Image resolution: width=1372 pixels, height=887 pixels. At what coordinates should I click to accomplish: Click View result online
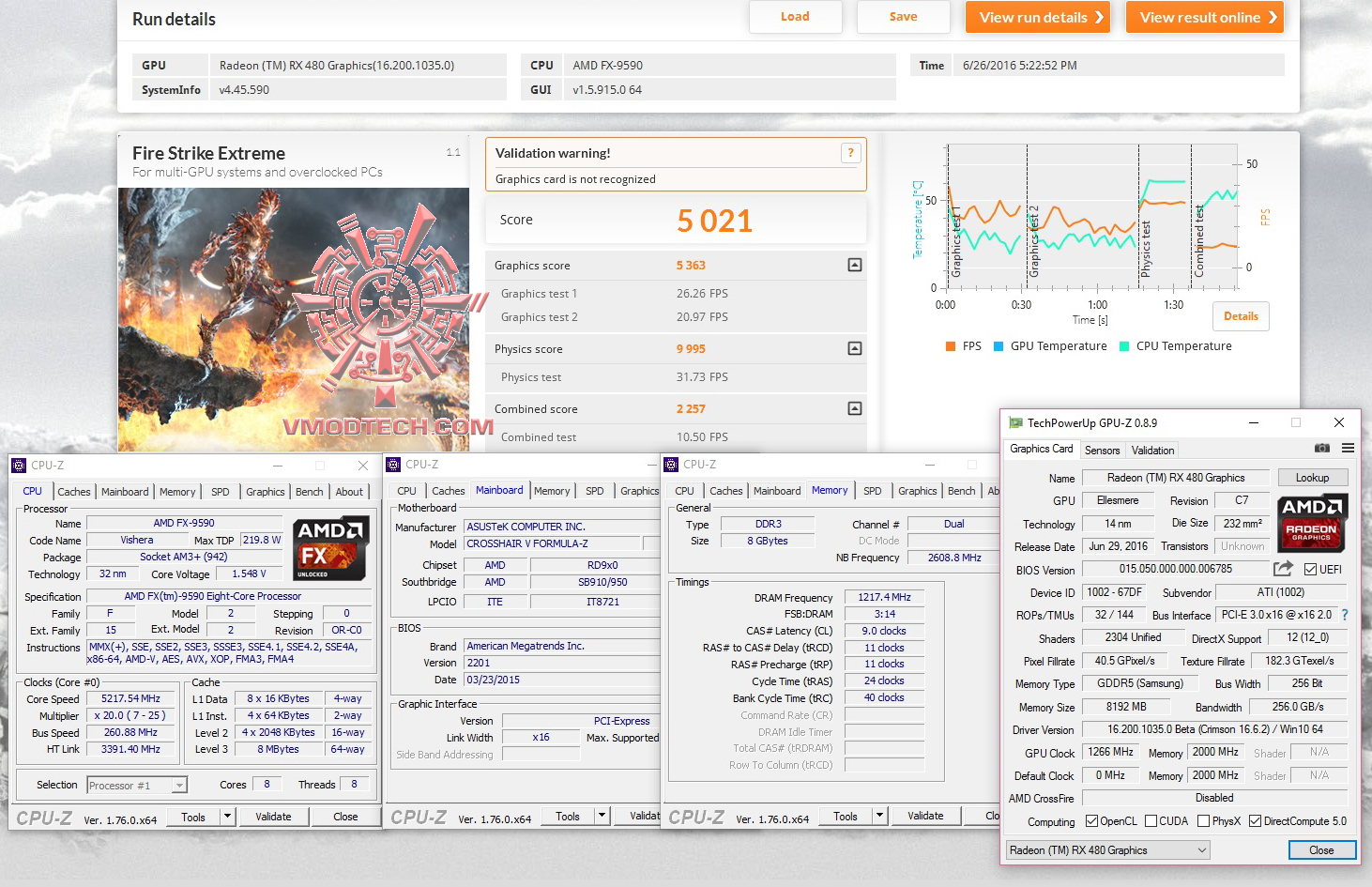[x=1205, y=17]
